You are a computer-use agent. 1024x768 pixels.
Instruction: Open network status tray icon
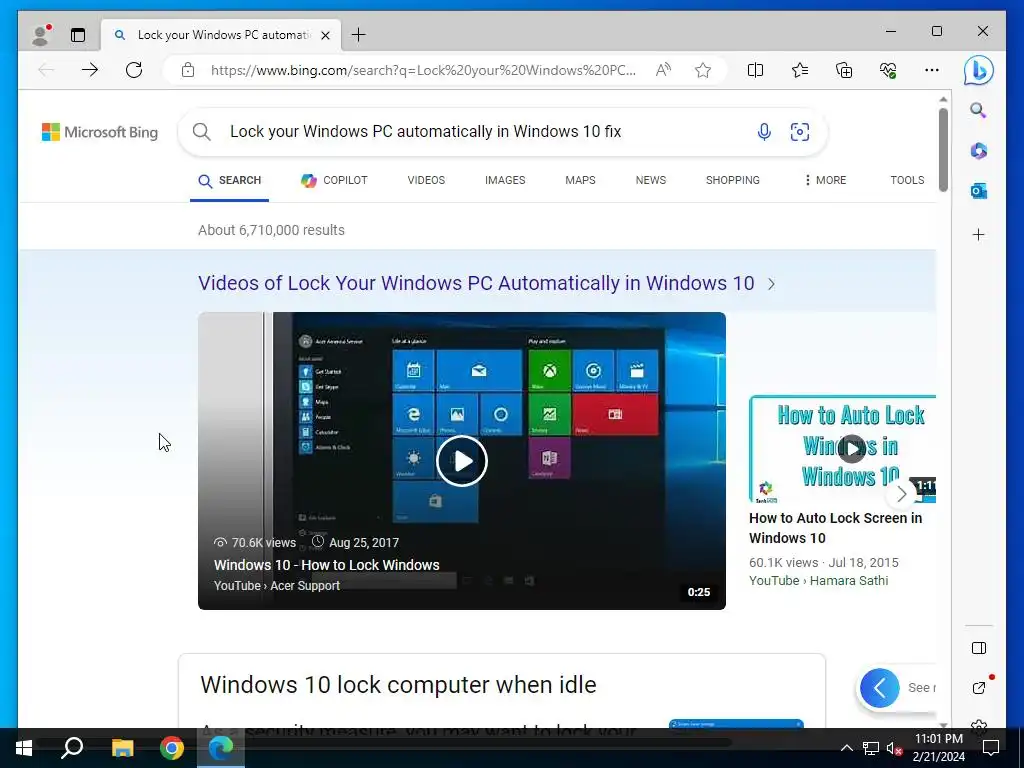pos(870,748)
